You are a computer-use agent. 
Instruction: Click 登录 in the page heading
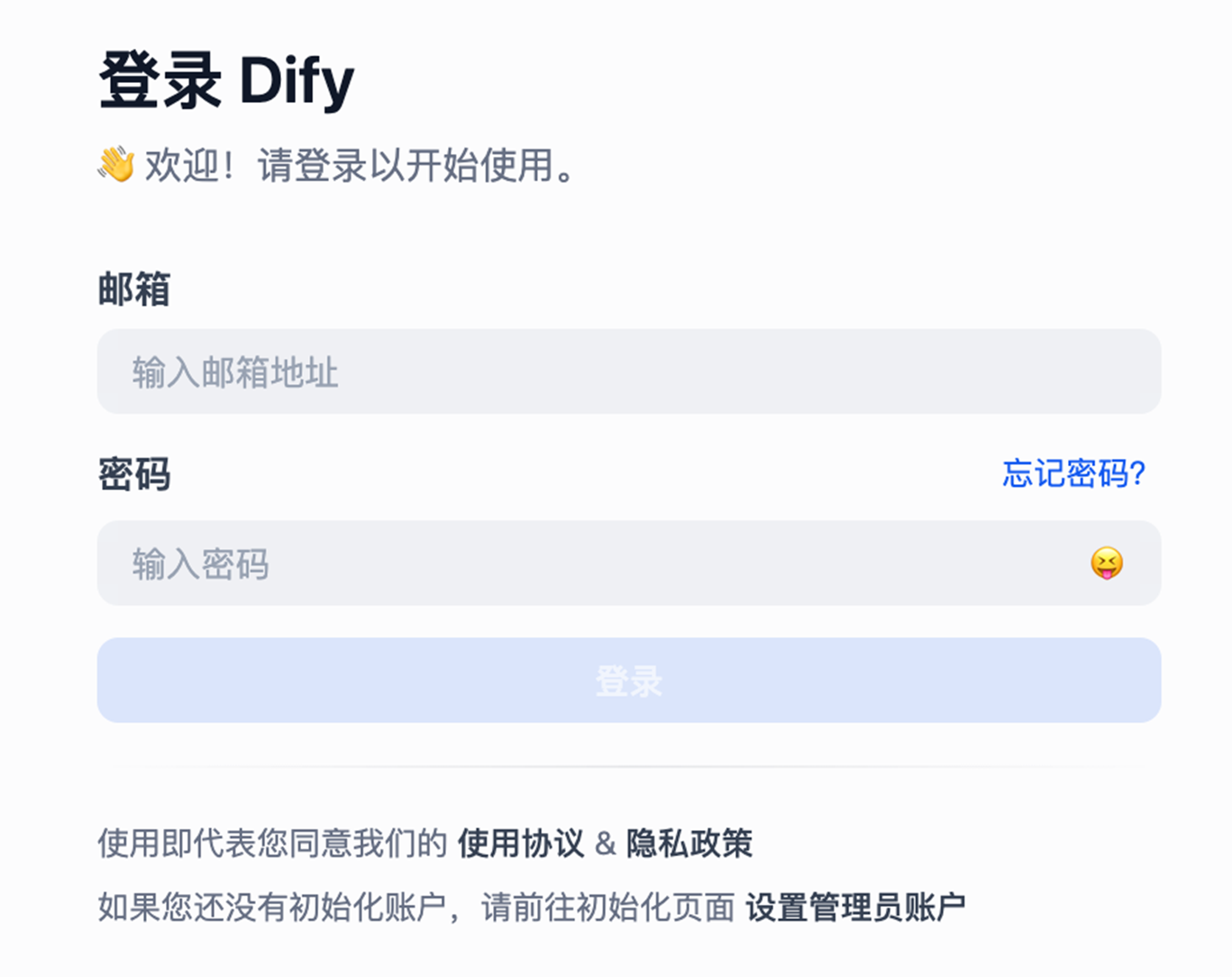160,81
